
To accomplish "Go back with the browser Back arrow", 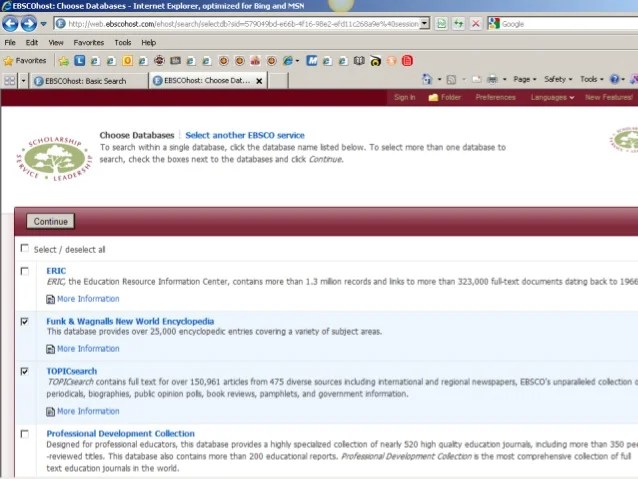I will pos(10,24).
